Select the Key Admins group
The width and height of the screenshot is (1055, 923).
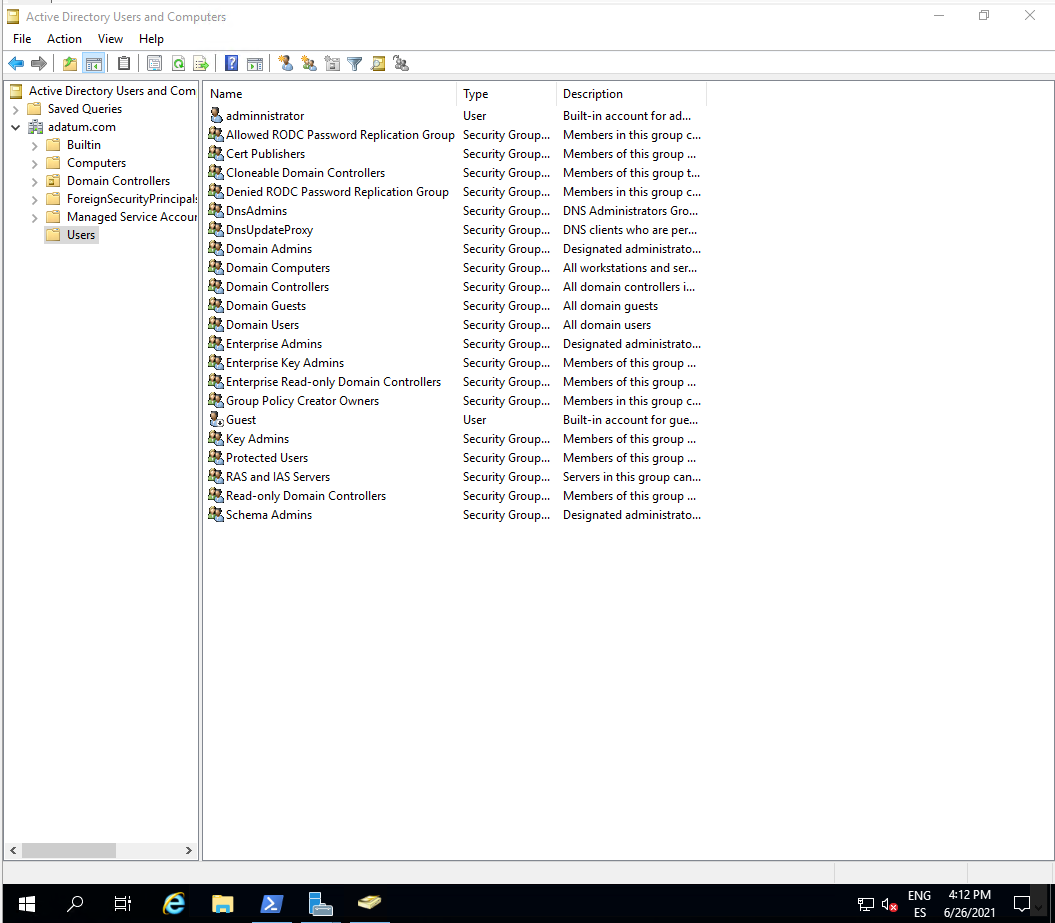248,439
